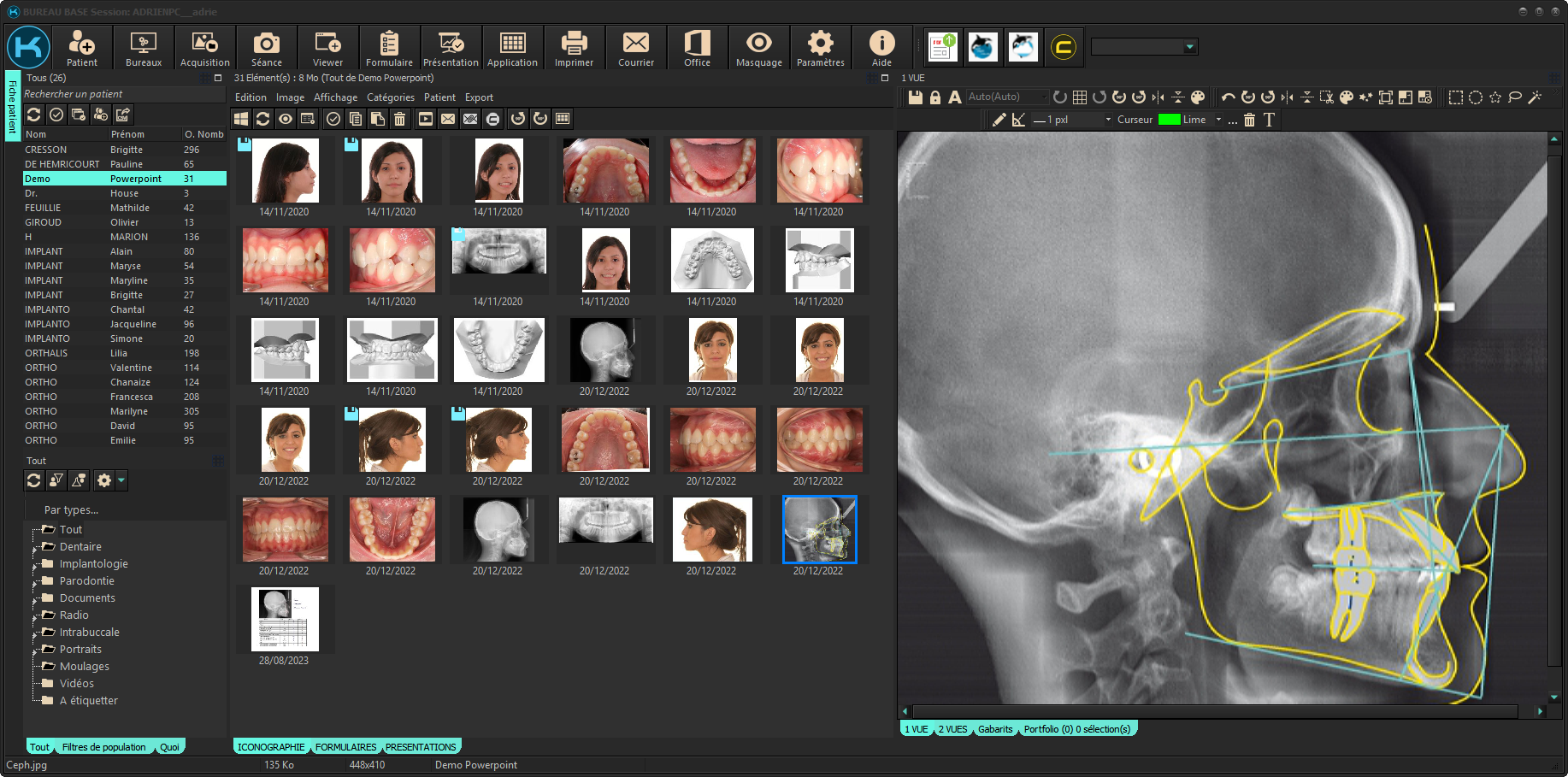The height and width of the screenshot is (777, 1568).
Task: Expand the Dentaire folder in the tree
Action: (x=35, y=547)
